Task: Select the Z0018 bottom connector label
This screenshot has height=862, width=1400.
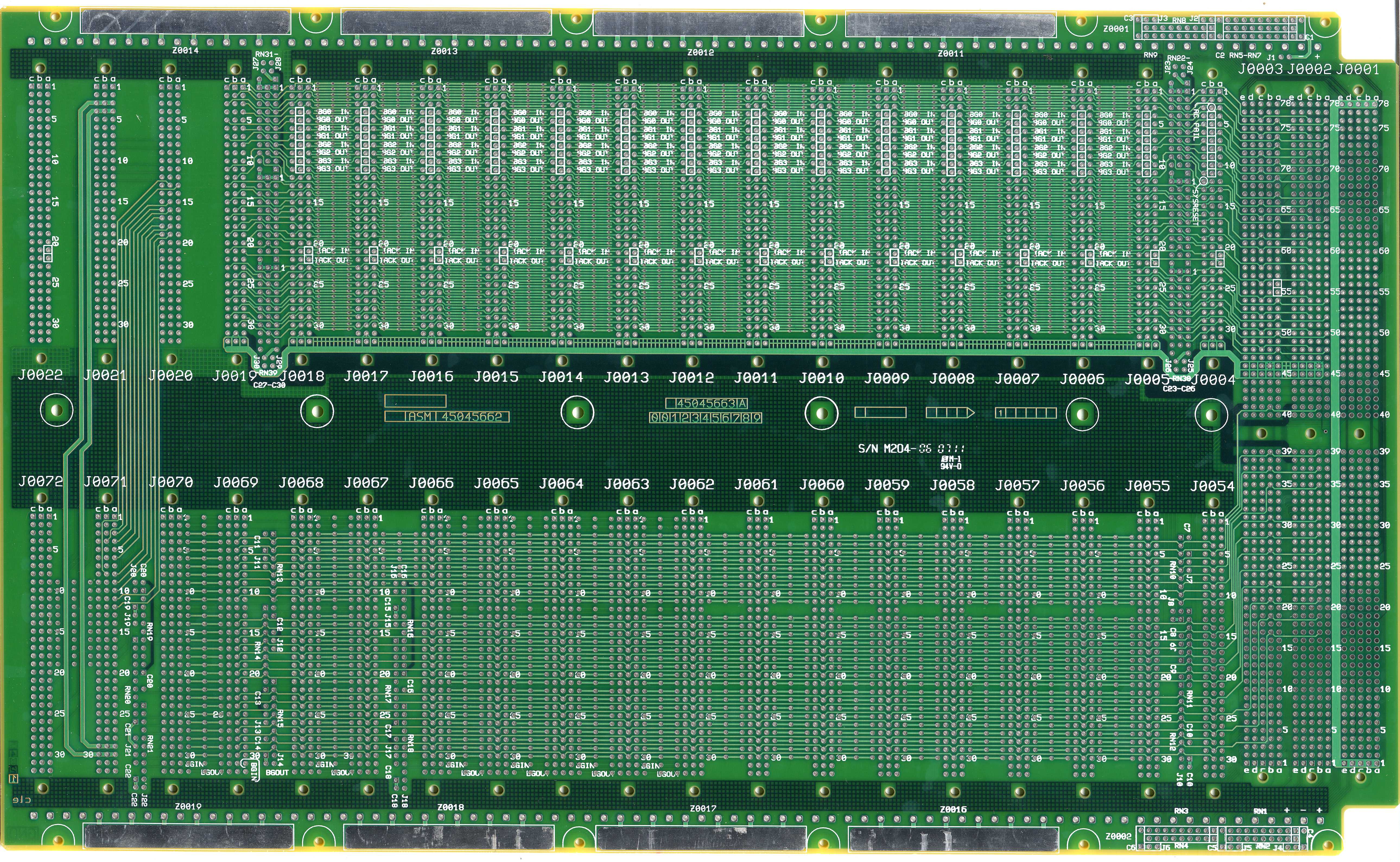Action: pyautogui.click(x=450, y=807)
